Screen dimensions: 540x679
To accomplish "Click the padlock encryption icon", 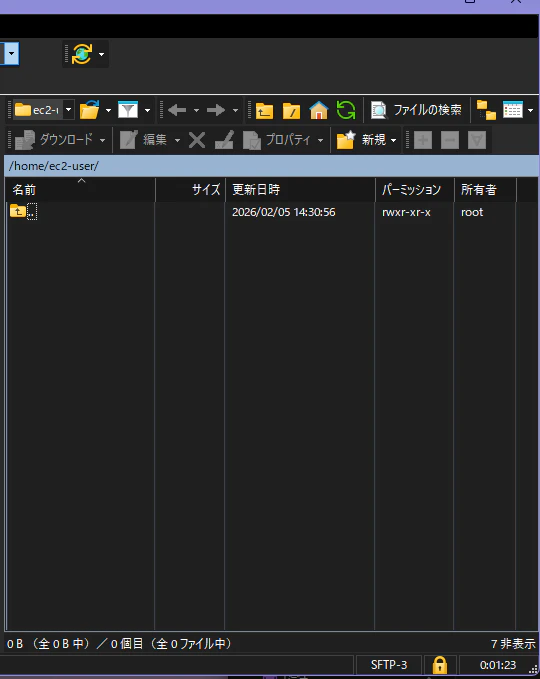I will click(x=440, y=665).
